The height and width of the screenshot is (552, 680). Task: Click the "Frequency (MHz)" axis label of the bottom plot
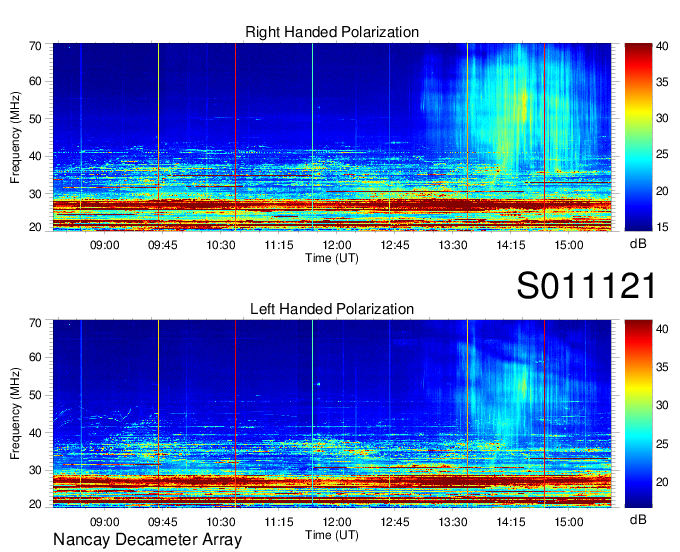15,414
